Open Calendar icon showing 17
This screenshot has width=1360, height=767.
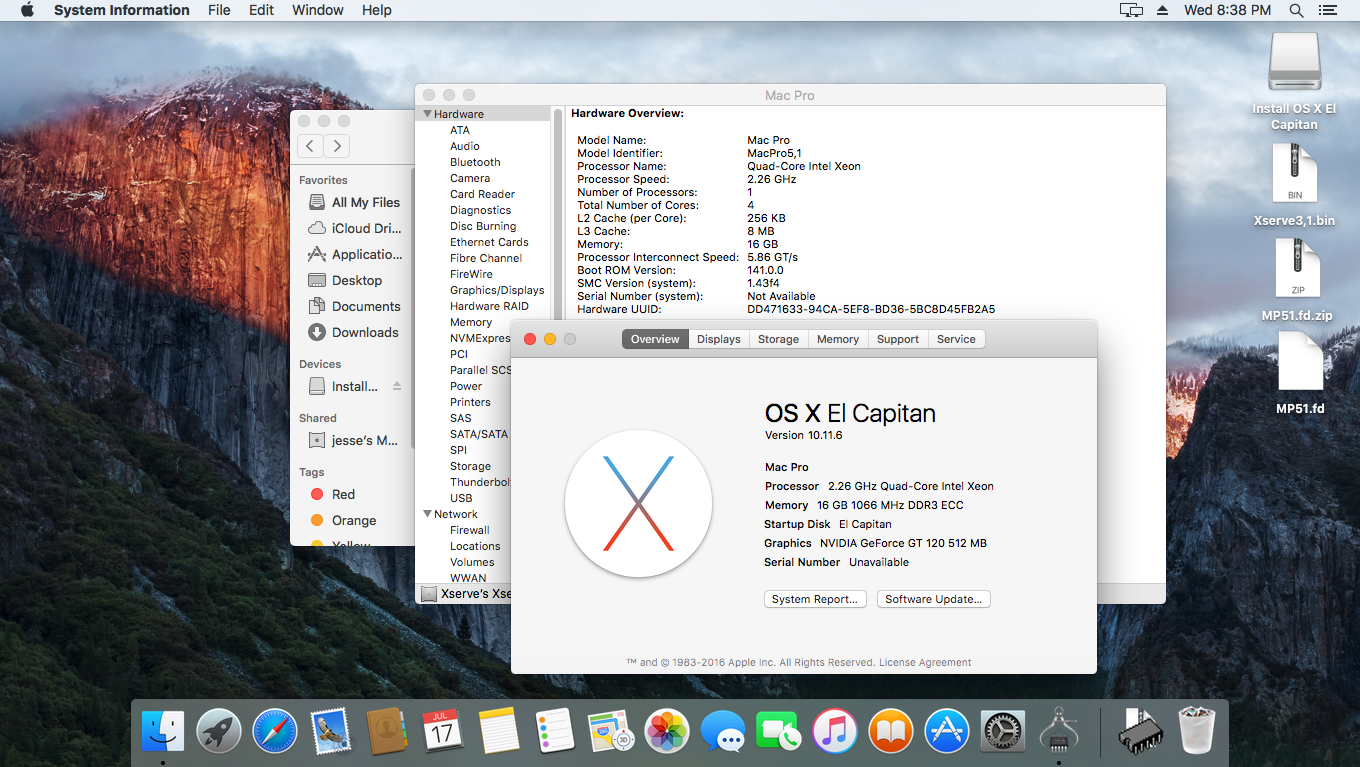click(x=442, y=731)
